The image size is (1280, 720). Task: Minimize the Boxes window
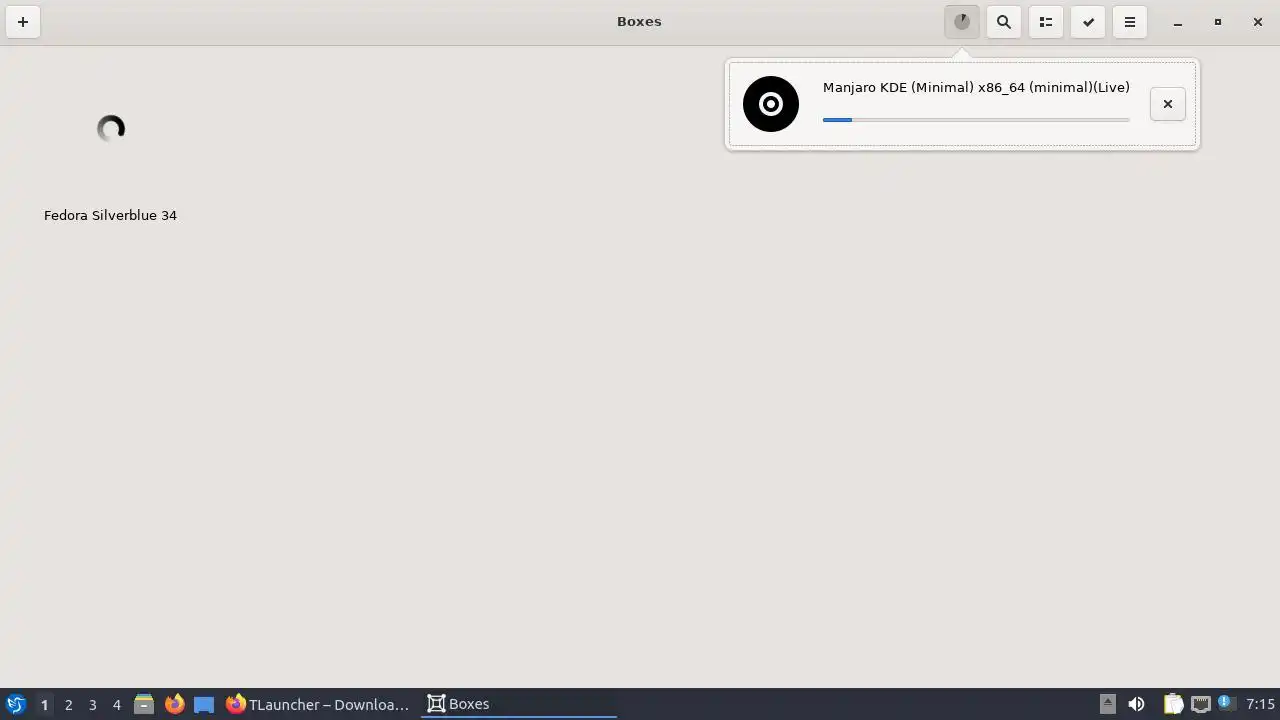(1178, 22)
